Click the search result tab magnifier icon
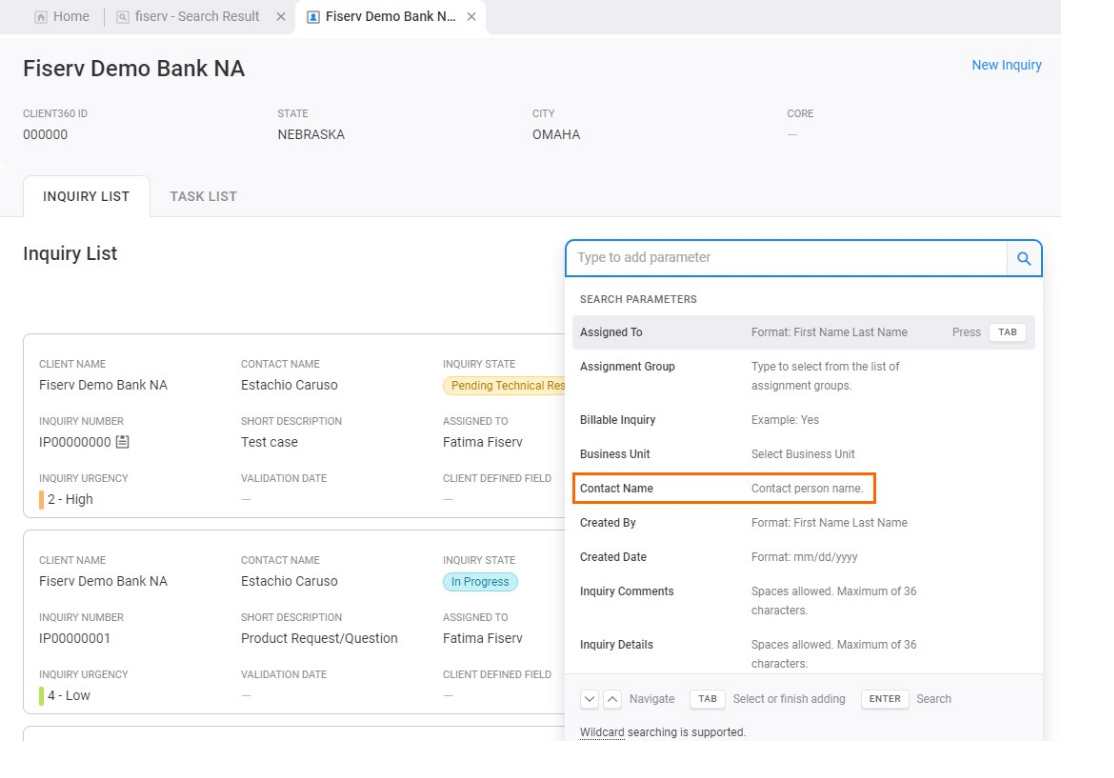 (123, 16)
